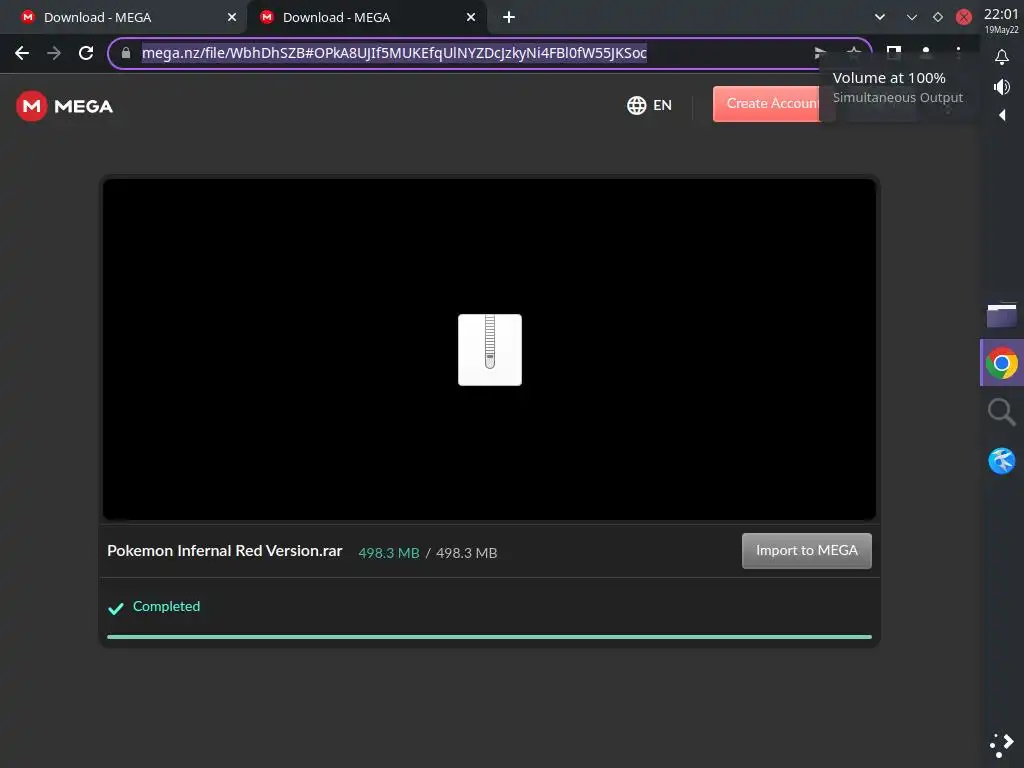The image size is (1024, 768).
Task: Click the volume speaker icon
Action: (x=1002, y=87)
